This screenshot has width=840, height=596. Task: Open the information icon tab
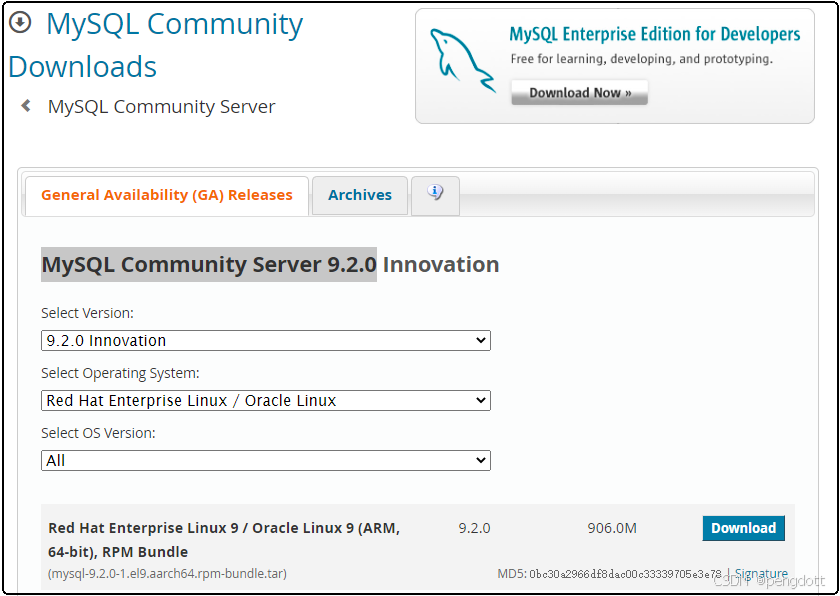pos(435,195)
